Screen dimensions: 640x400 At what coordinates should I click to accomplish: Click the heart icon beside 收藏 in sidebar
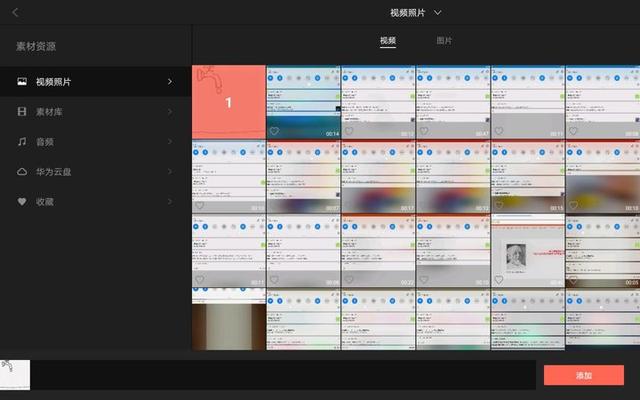(x=21, y=202)
